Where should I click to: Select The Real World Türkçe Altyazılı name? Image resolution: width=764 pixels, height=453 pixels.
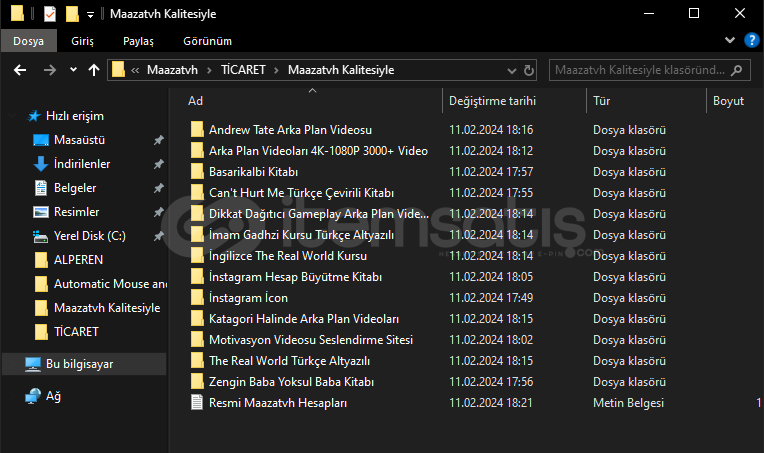coord(289,361)
